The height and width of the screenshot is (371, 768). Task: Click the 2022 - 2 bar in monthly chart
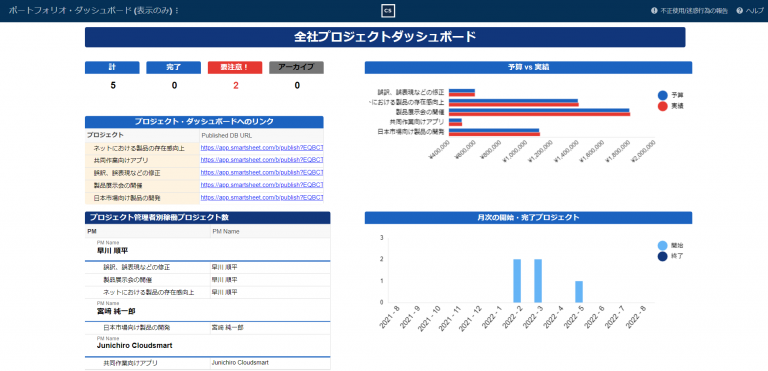tap(517, 281)
